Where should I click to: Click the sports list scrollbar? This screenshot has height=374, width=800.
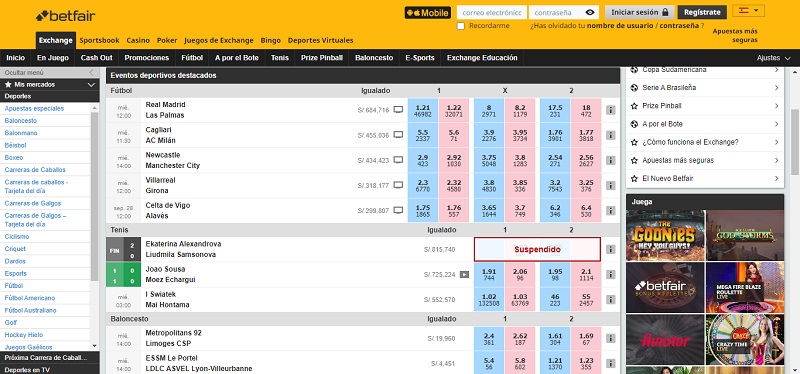pos(94,196)
